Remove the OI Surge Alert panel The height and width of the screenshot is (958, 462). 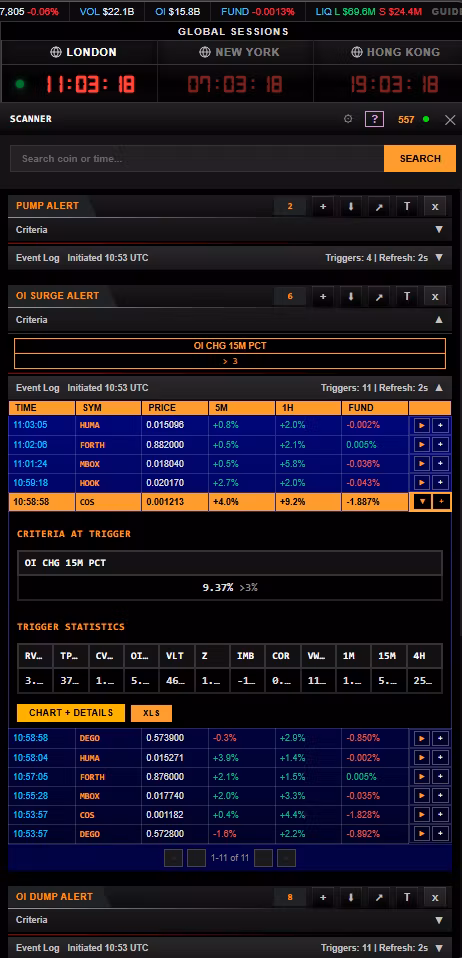[435, 296]
